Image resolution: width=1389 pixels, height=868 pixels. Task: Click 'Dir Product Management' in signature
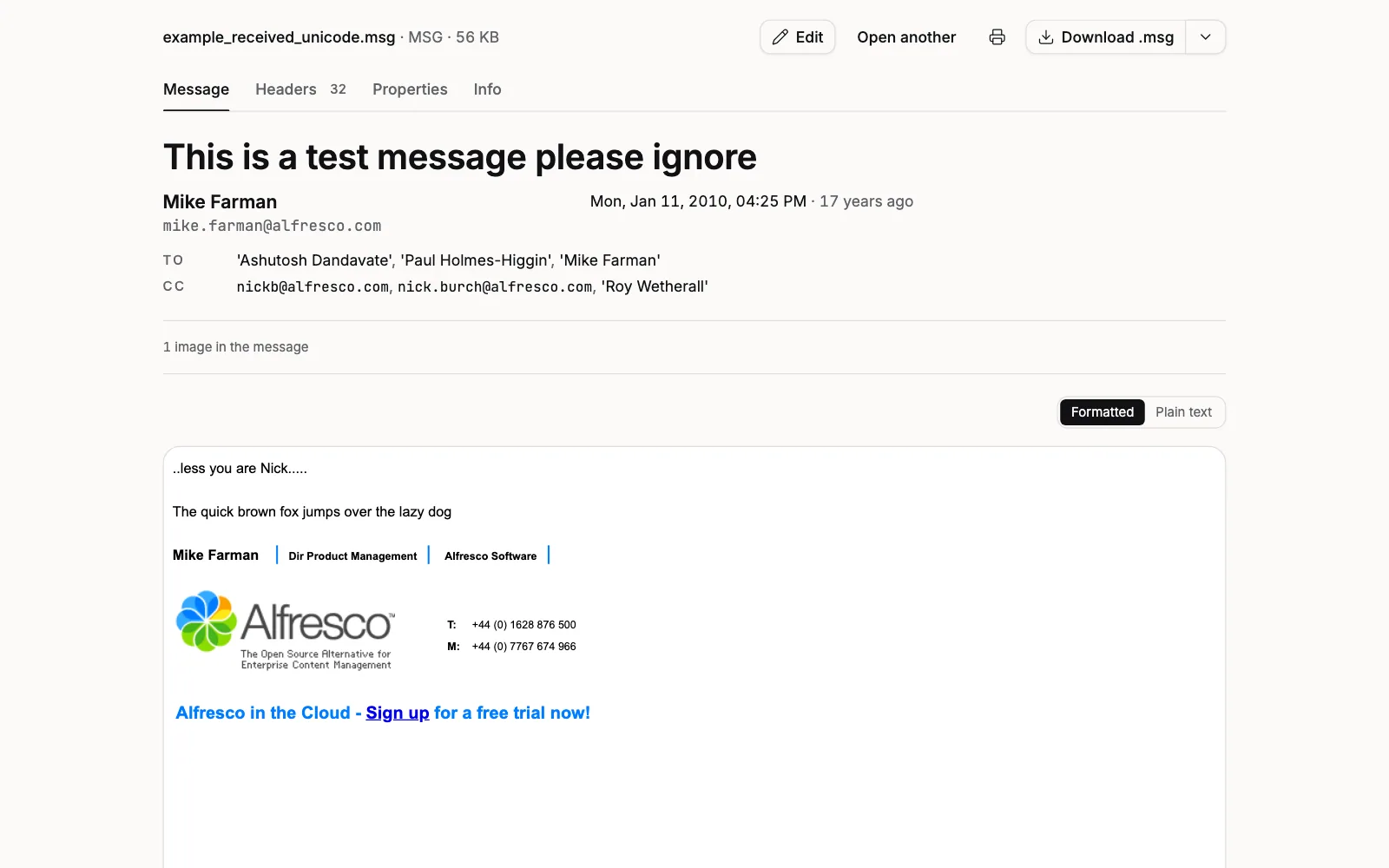352,556
